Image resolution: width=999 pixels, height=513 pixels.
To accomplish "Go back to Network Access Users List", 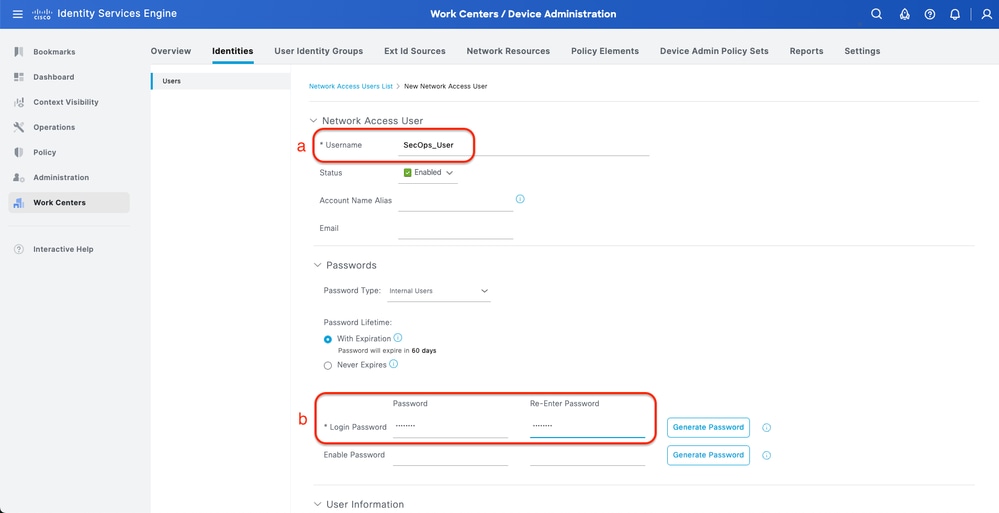I will pyautogui.click(x=351, y=86).
